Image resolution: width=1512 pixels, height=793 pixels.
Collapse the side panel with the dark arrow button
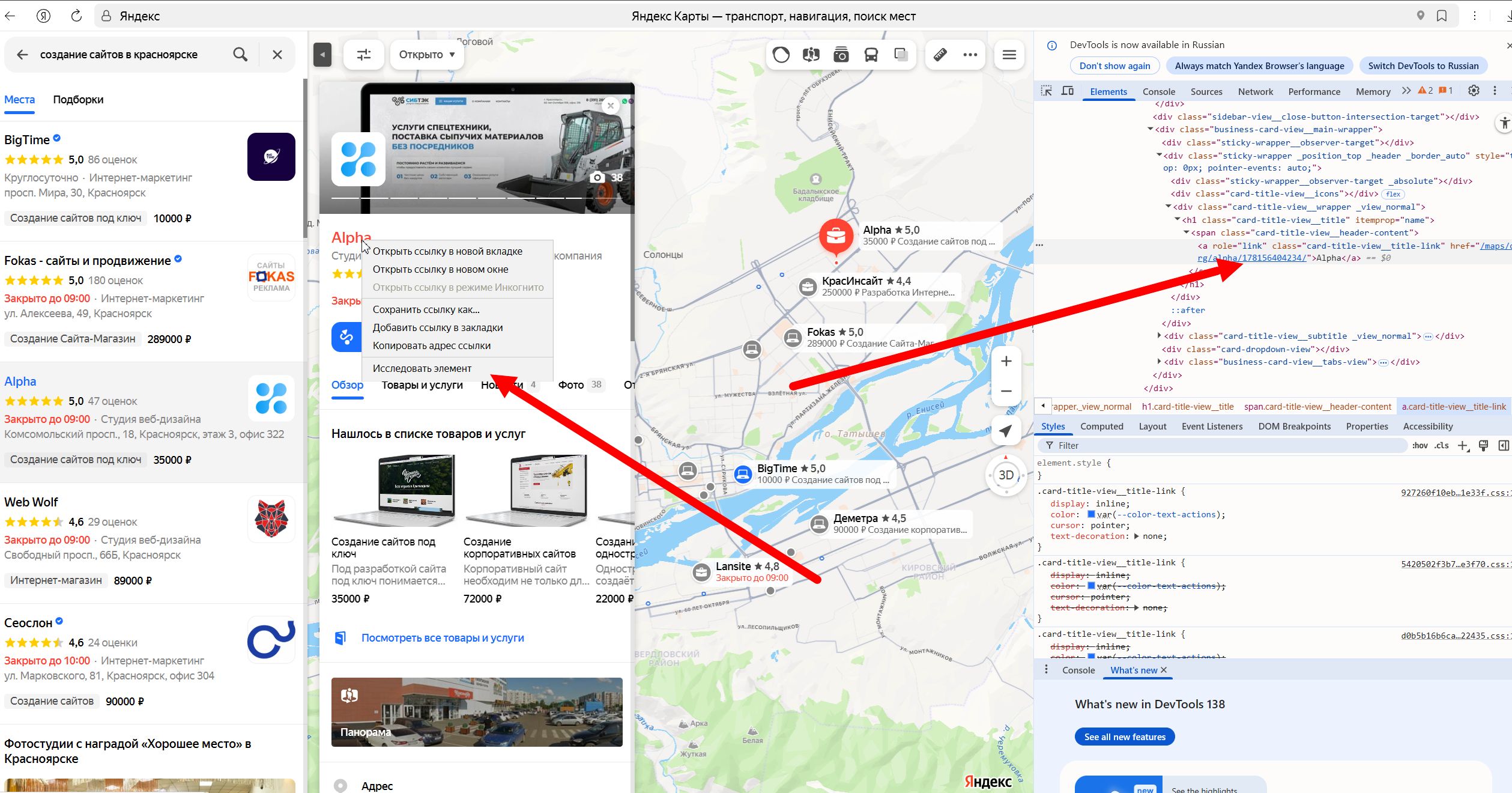click(322, 55)
